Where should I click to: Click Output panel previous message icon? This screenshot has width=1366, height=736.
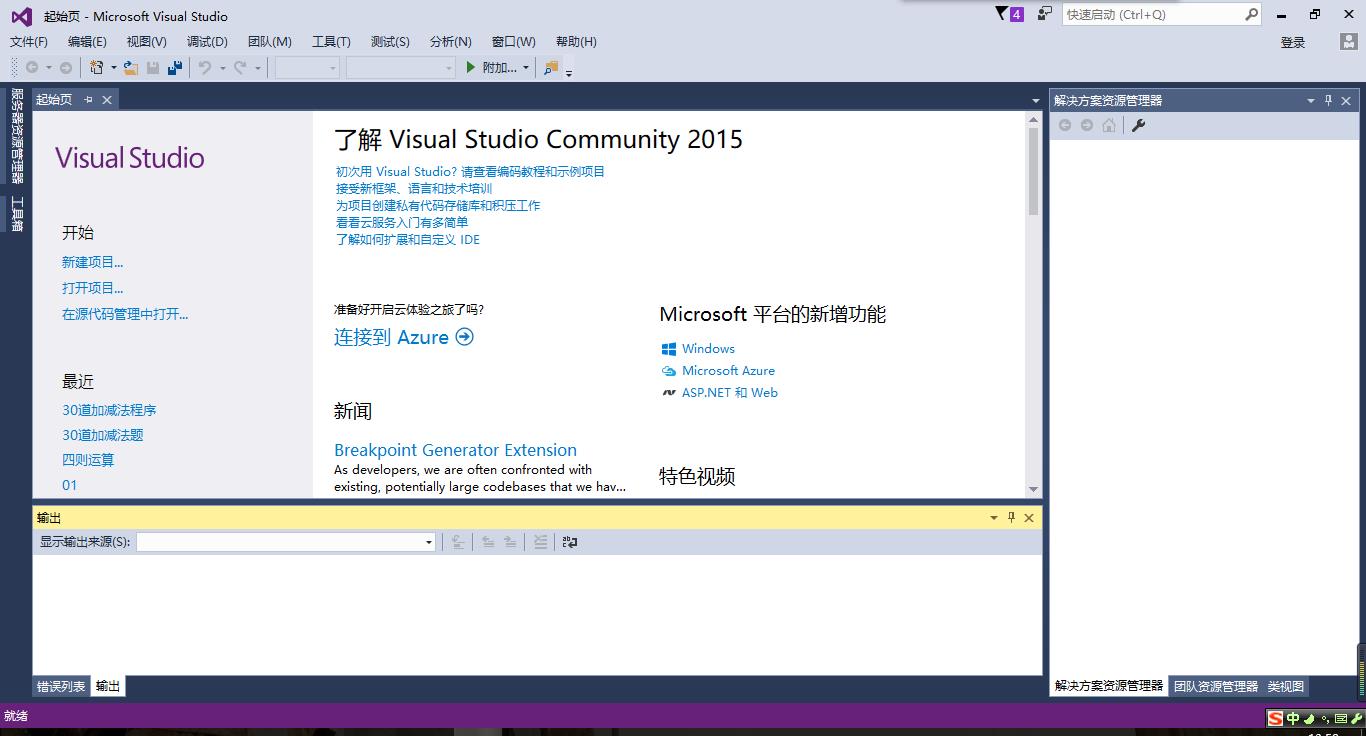point(488,542)
